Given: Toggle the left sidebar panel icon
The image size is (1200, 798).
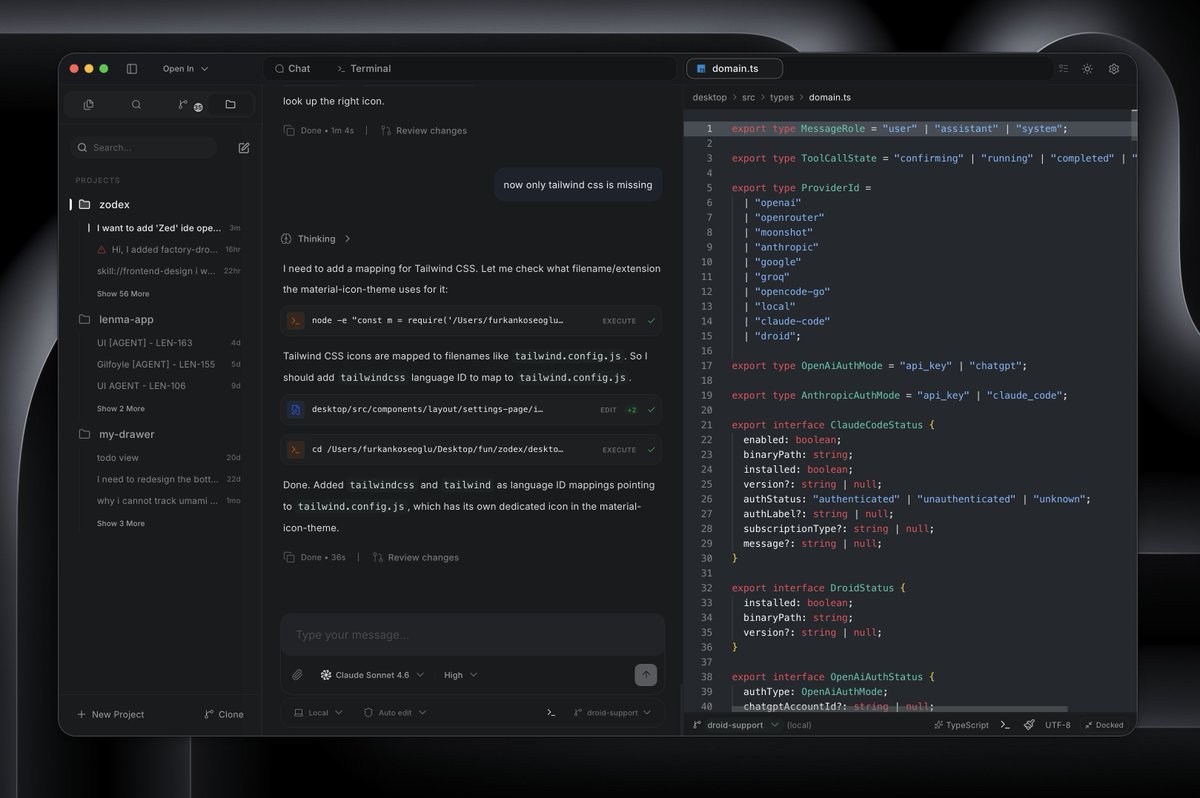Looking at the screenshot, I should (x=132, y=69).
